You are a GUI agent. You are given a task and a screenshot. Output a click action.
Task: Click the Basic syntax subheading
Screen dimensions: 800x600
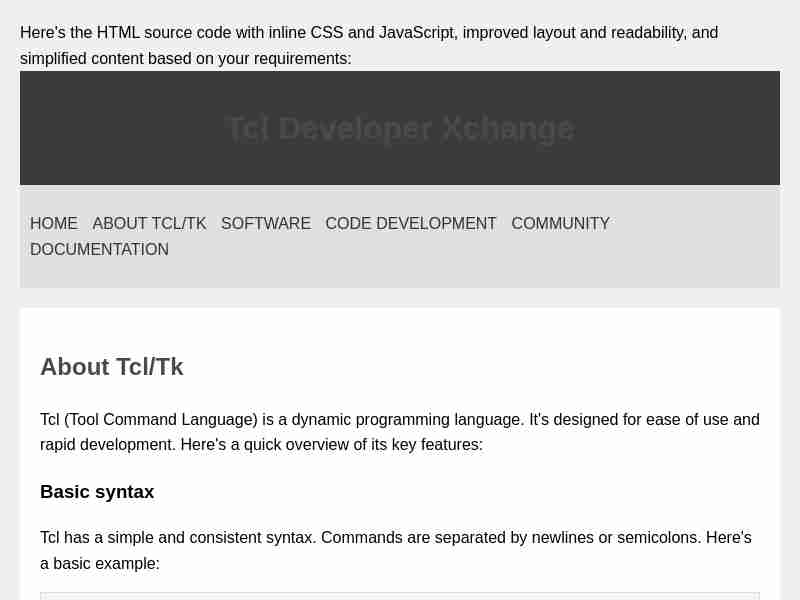click(x=97, y=492)
